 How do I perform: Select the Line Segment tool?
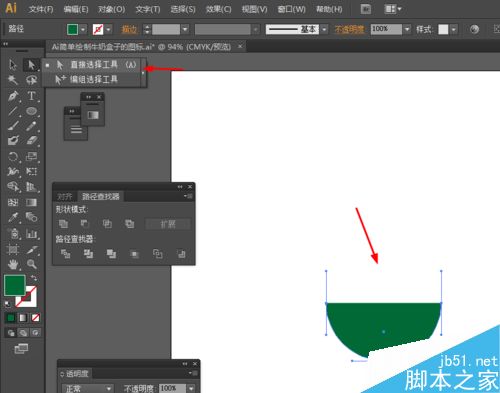pos(13,111)
